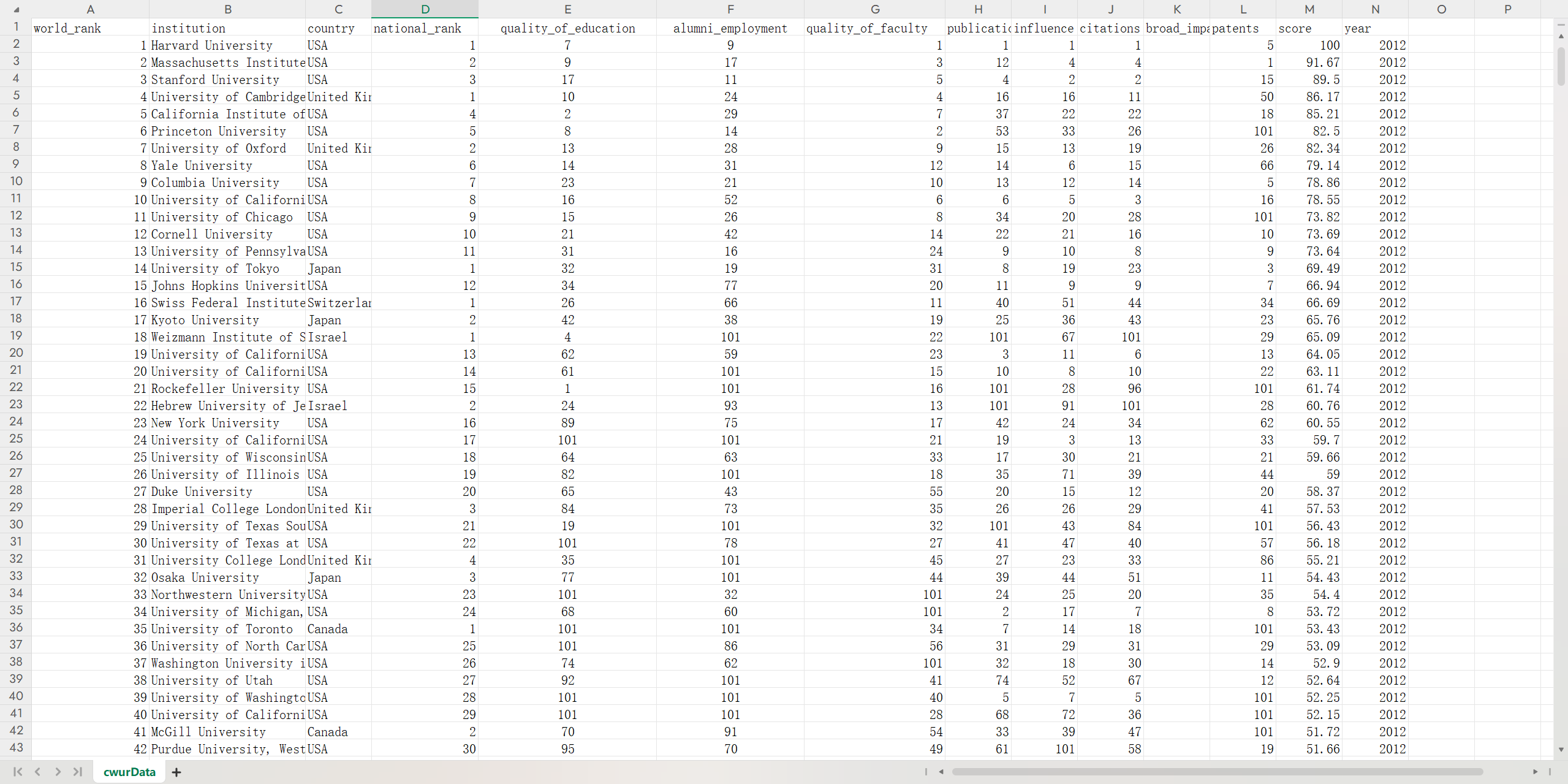Go to previous sheet with arrow

(37, 772)
